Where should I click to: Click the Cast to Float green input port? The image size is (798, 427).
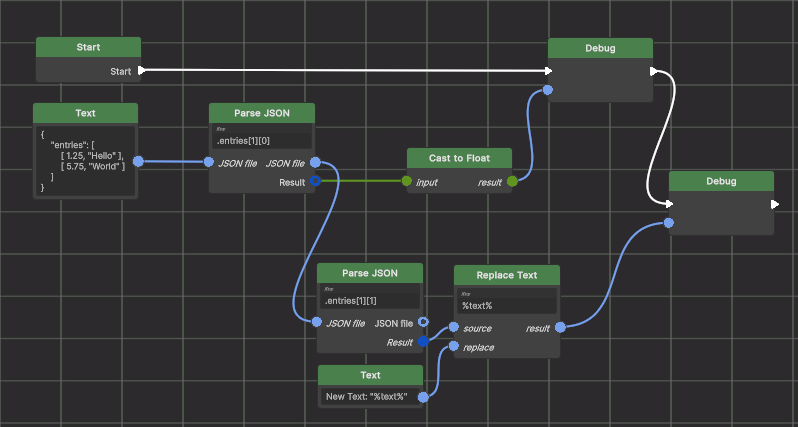(x=407, y=182)
